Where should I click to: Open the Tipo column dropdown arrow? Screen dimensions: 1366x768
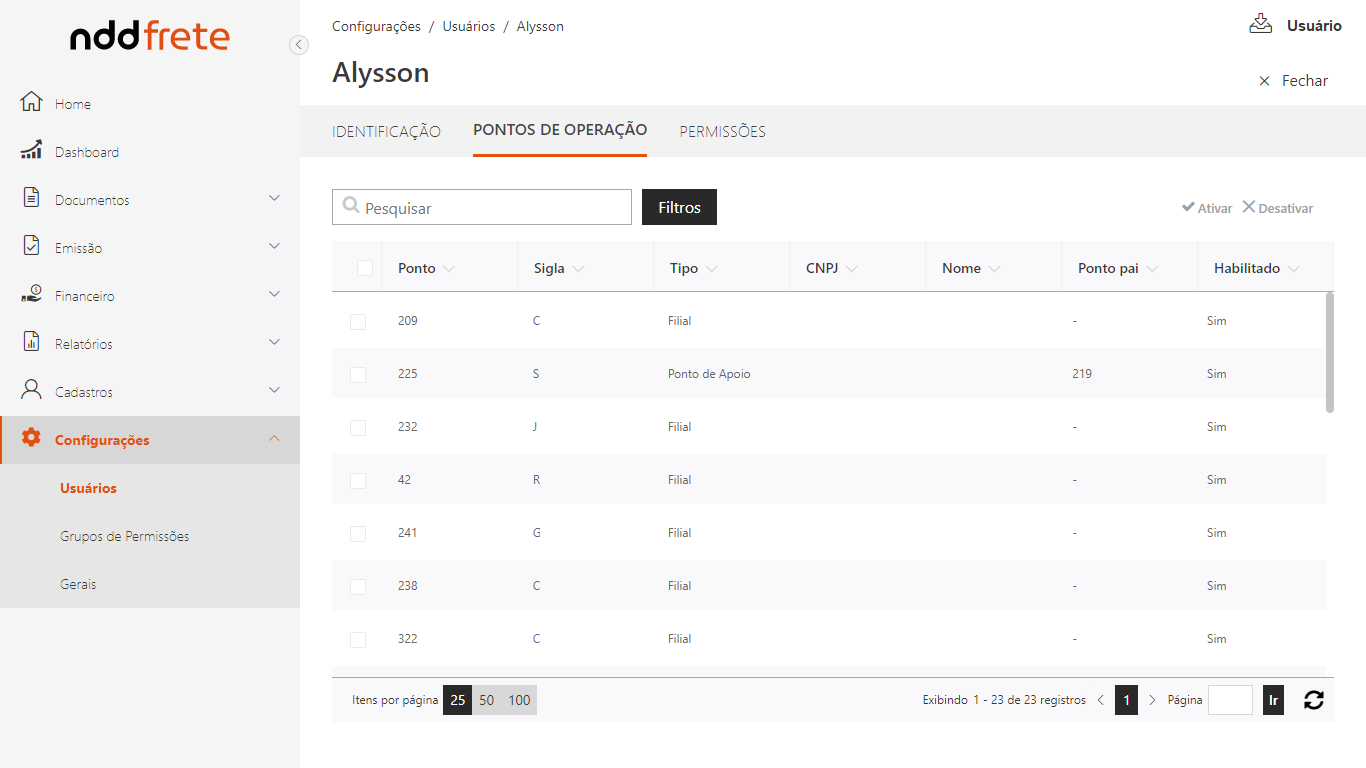(711, 269)
